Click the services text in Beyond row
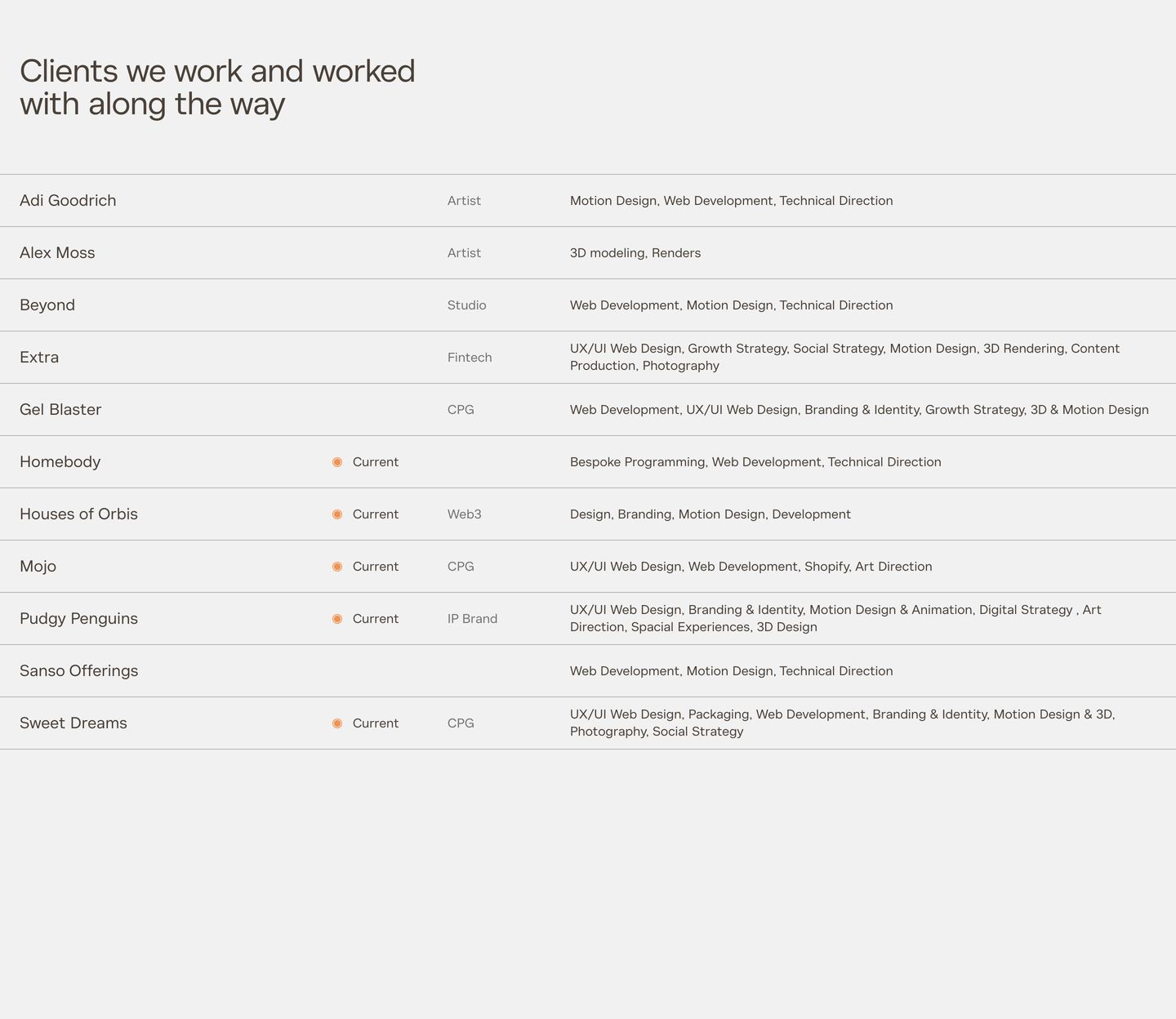Viewport: 1176px width, 1019px height. coord(732,305)
